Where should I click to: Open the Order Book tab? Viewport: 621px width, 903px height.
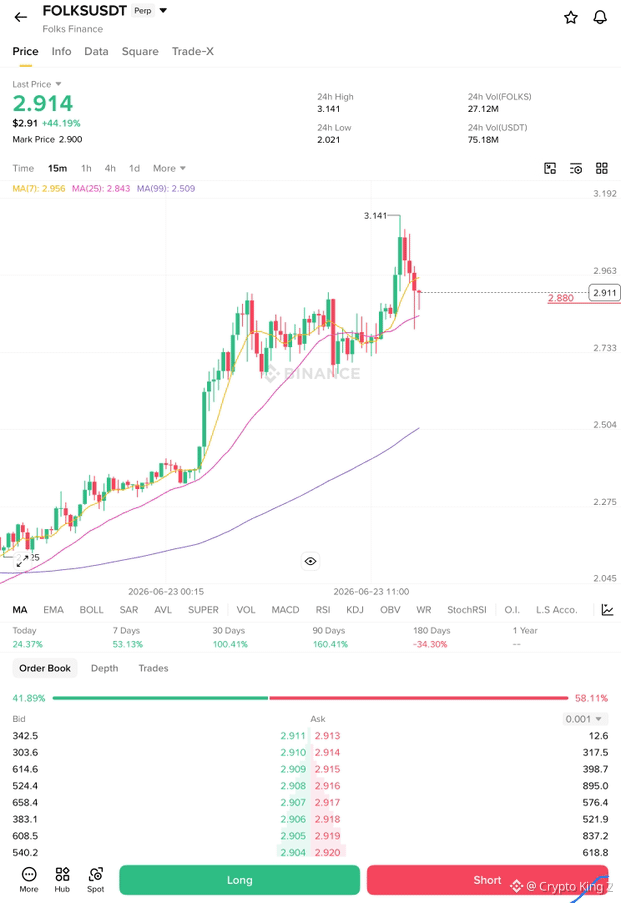click(45, 668)
